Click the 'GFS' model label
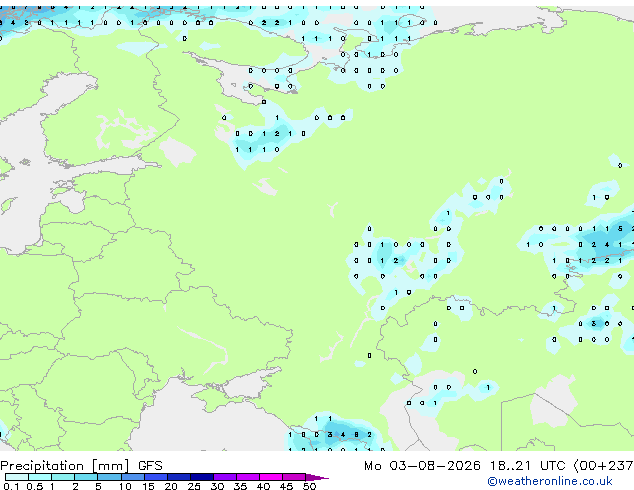This screenshot has width=634, height=490. [x=150, y=466]
